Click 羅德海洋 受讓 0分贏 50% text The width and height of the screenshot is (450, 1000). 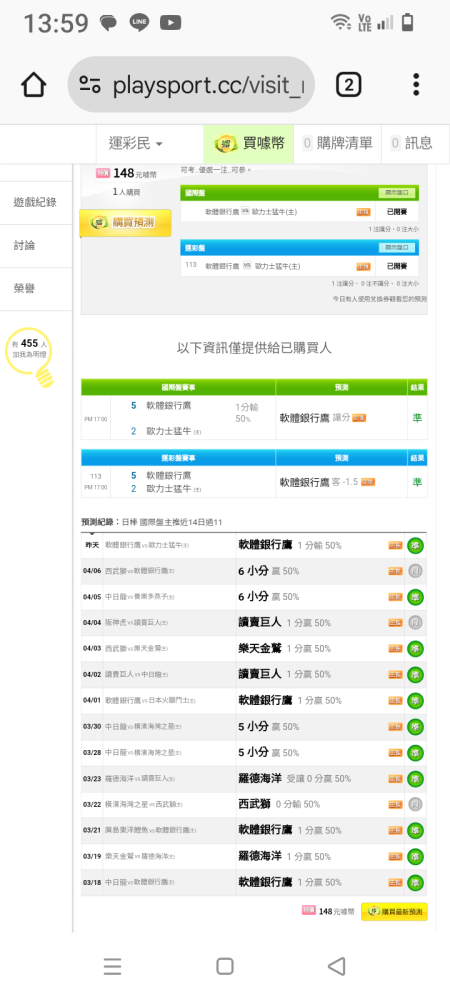click(294, 779)
